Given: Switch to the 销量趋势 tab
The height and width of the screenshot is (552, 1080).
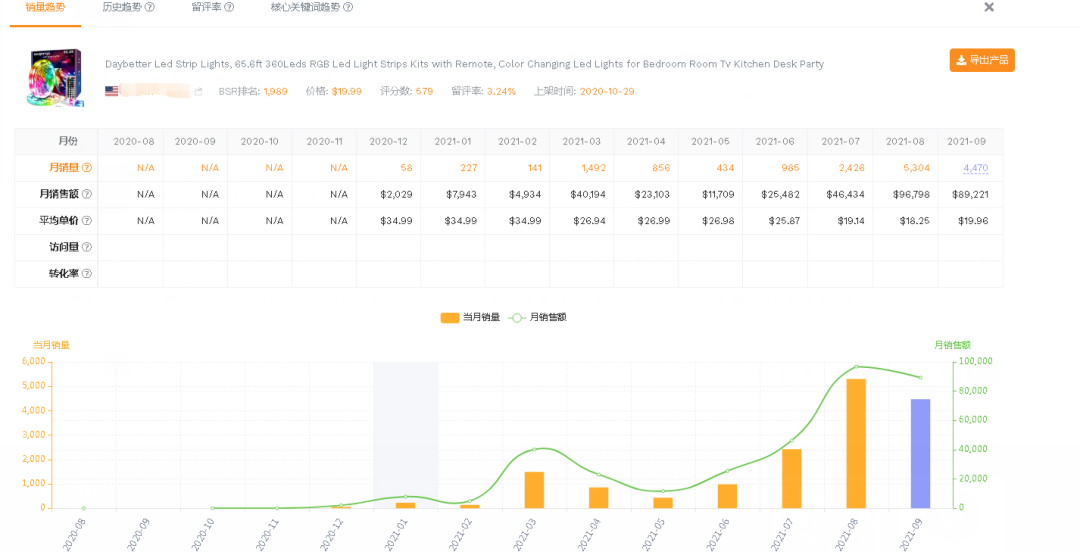Looking at the screenshot, I should (x=45, y=8).
